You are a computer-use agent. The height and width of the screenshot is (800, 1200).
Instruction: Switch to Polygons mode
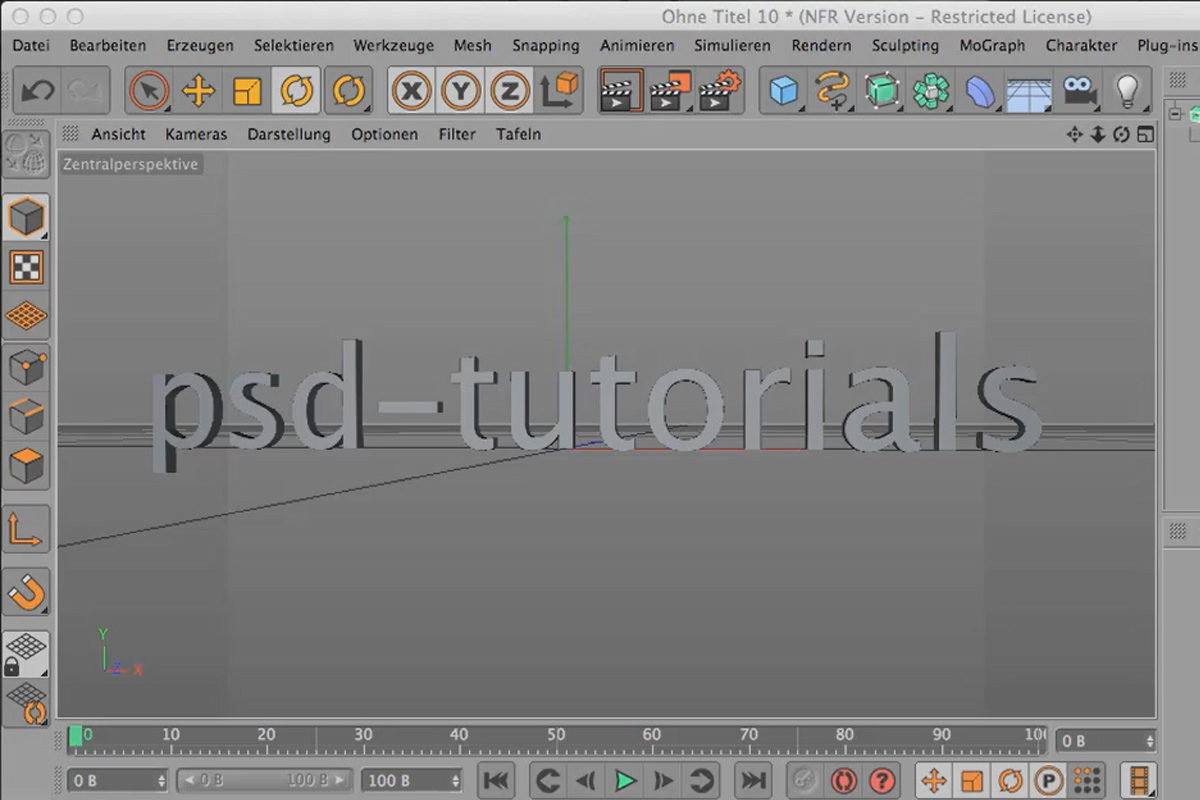pos(26,467)
